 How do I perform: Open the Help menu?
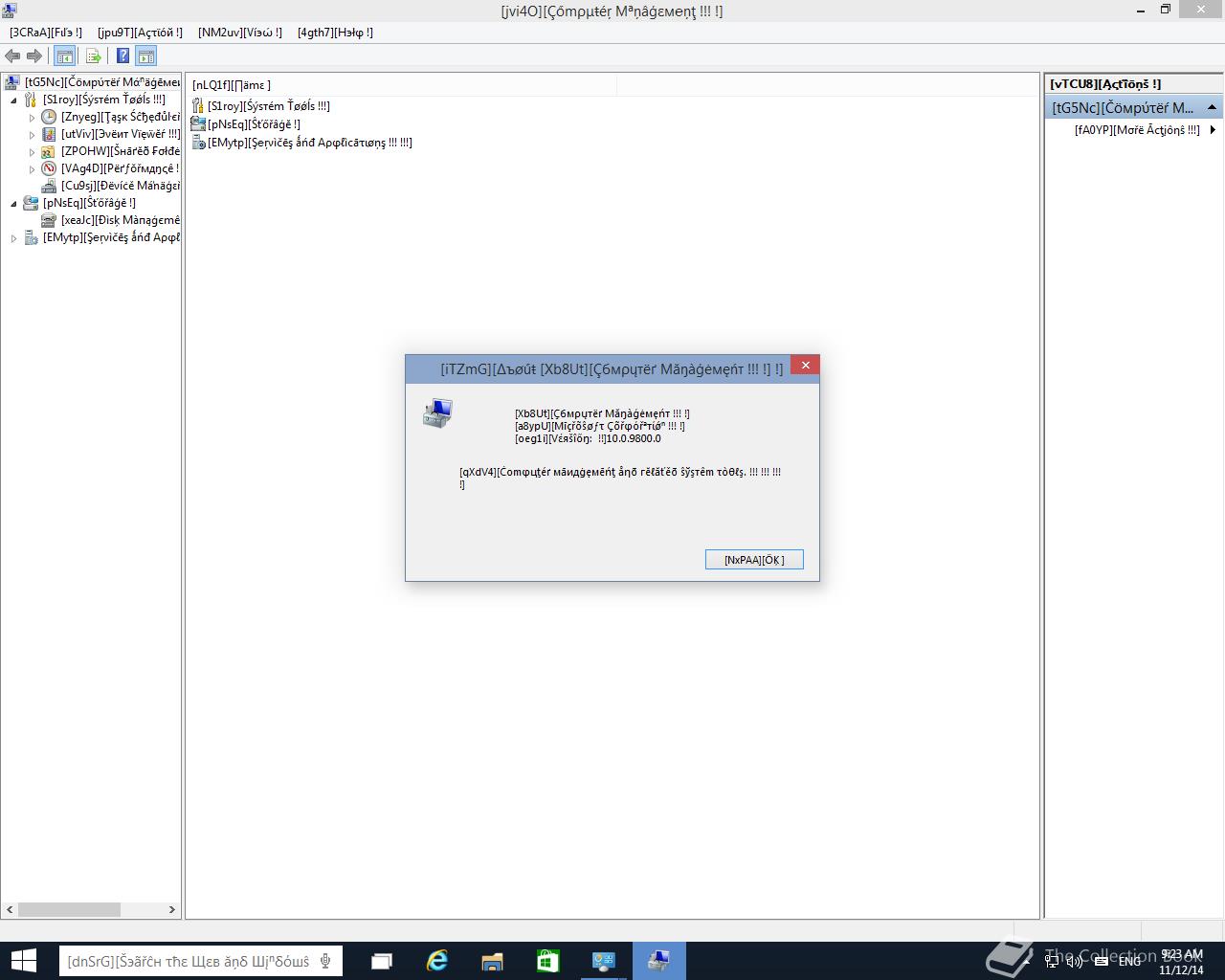click(x=335, y=33)
